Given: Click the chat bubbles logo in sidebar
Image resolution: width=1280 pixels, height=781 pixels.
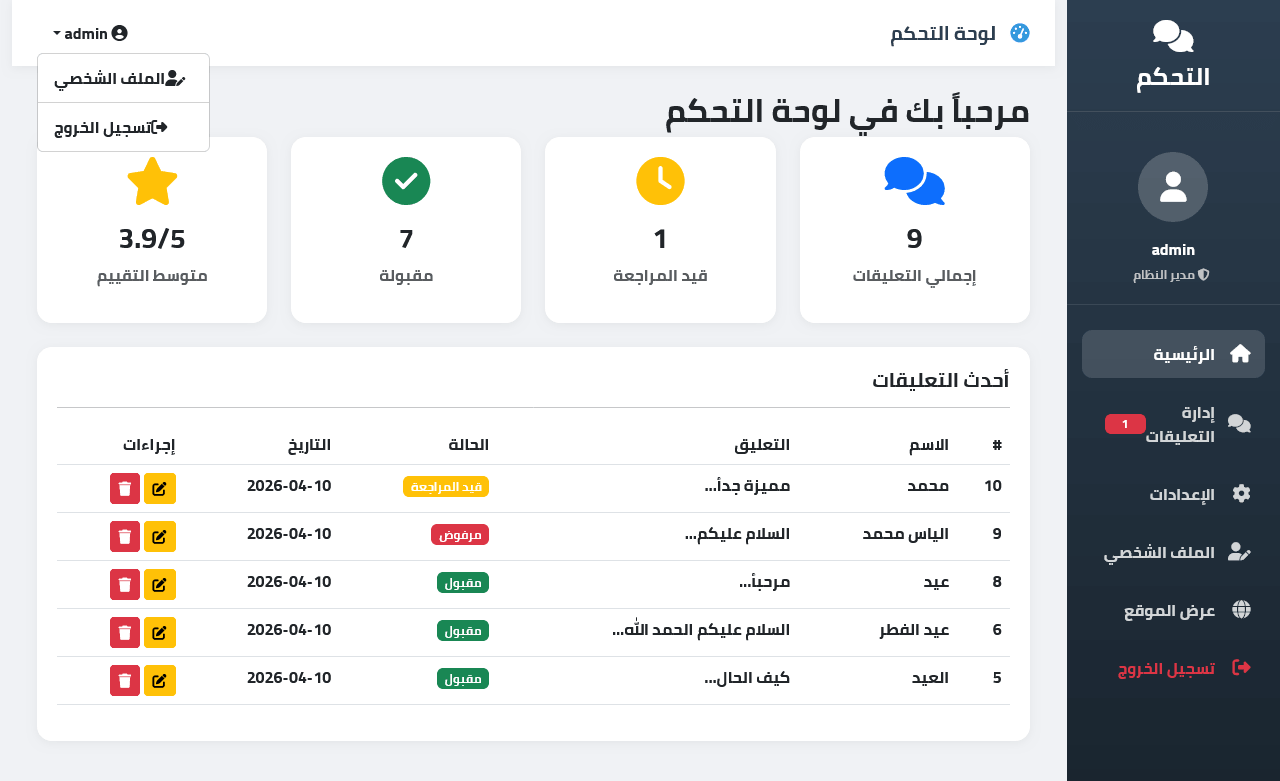Looking at the screenshot, I should [x=1173, y=37].
